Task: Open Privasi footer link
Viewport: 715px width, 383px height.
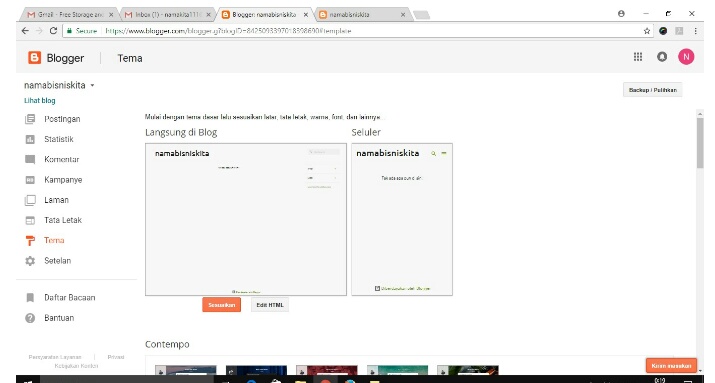Action: [116, 357]
